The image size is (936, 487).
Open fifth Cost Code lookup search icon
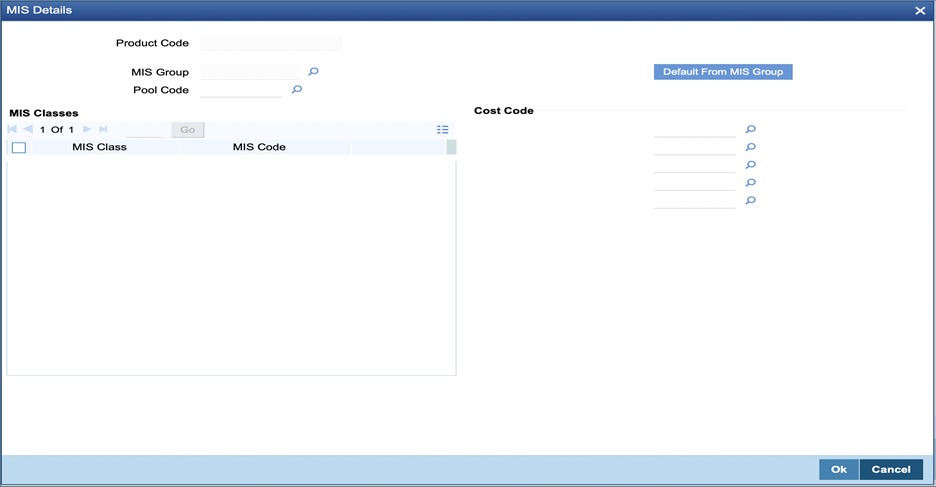click(750, 201)
